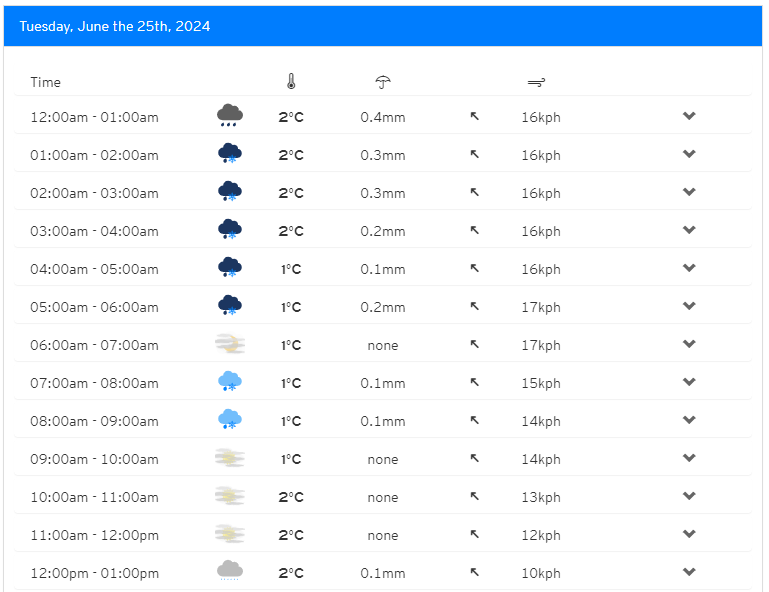The height and width of the screenshot is (592, 769).
Task: Select the 06:00am - 07:00am time label
Action: tap(95, 345)
